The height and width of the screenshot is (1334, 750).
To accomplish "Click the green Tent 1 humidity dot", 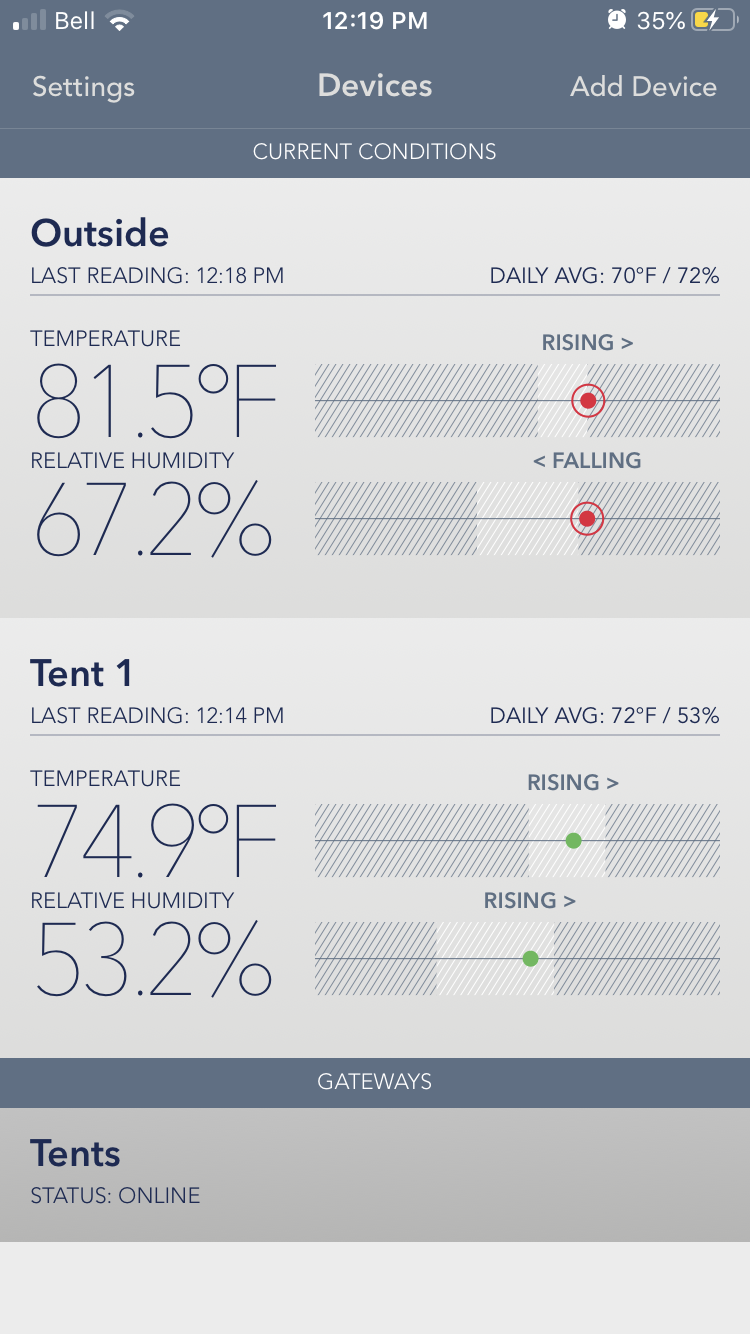I will [x=531, y=959].
